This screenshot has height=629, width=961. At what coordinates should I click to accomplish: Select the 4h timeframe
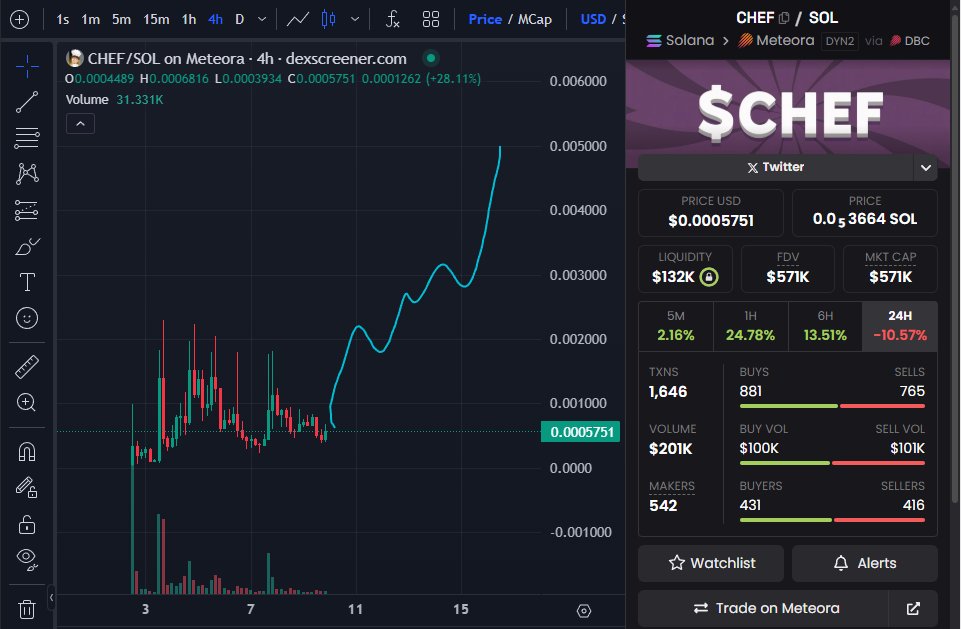click(x=215, y=20)
